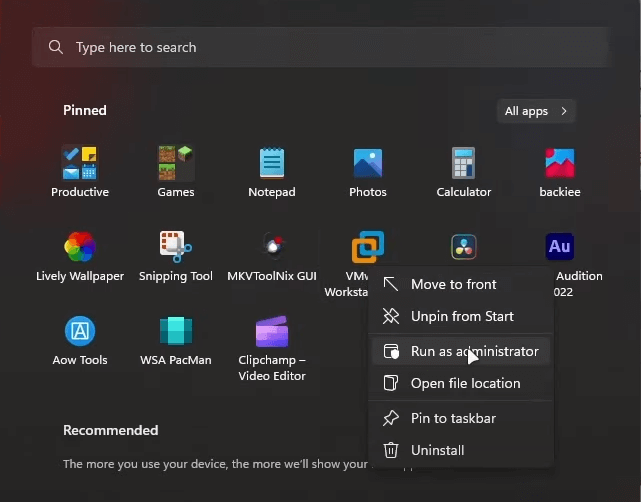Launch Notepad from pinned apps

[272, 163]
